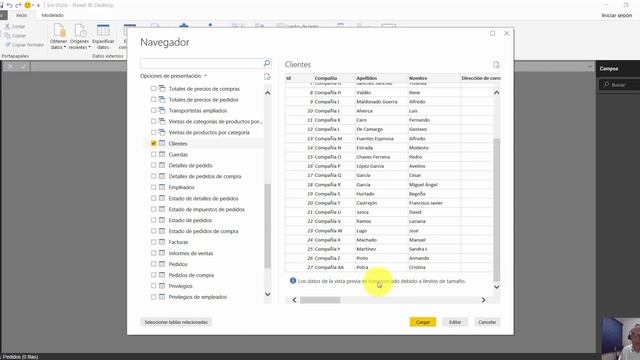Click the Cargar button
The width and height of the screenshot is (640, 360).
point(423,322)
